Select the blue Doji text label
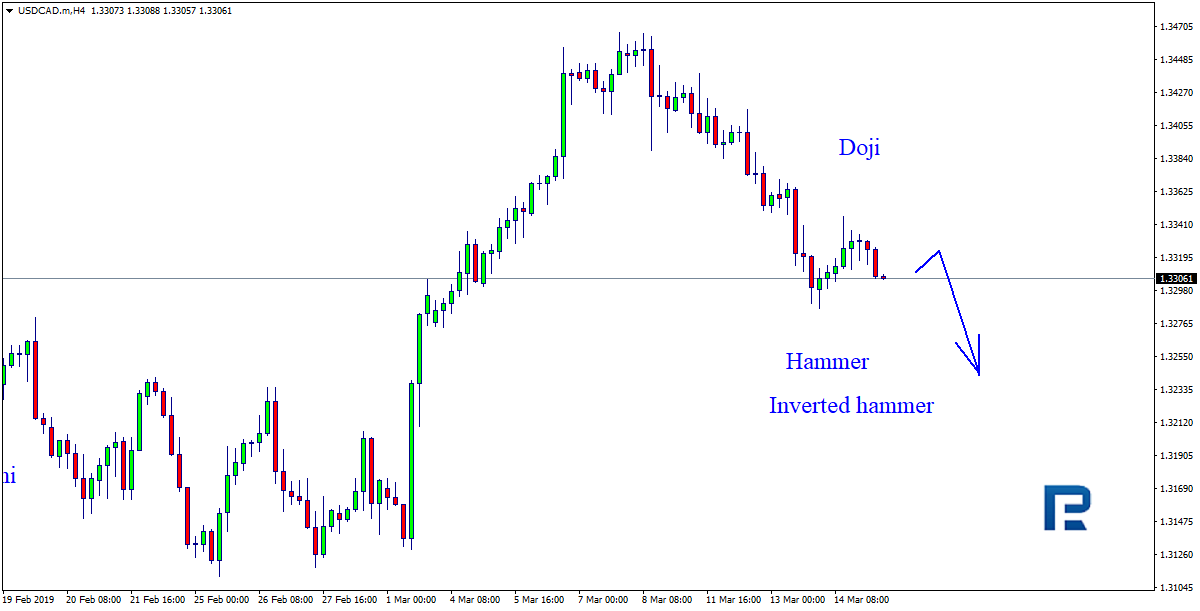 click(x=859, y=148)
